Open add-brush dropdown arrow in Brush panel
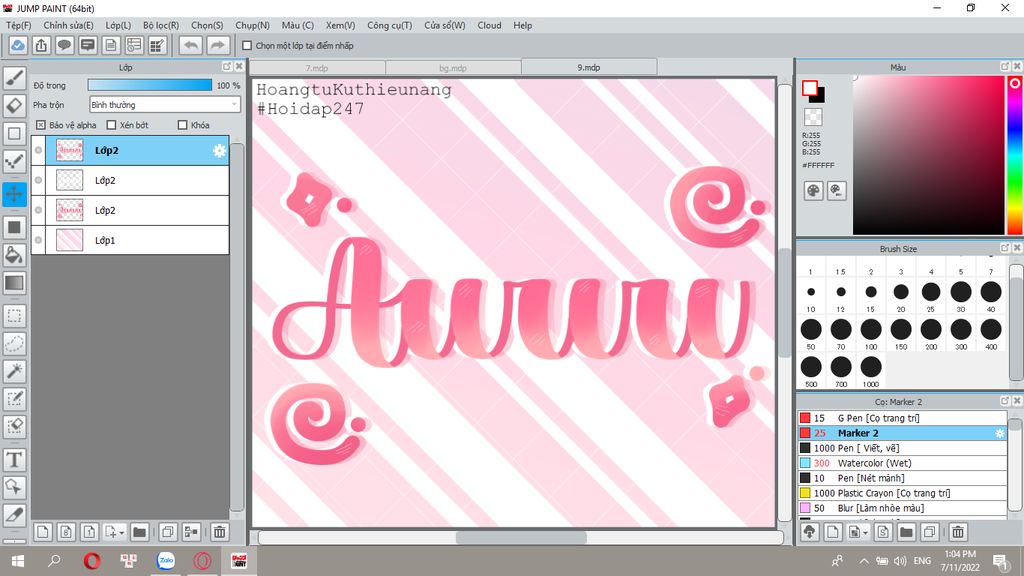This screenshot has width=1024, height=576. tap(865, 532)
